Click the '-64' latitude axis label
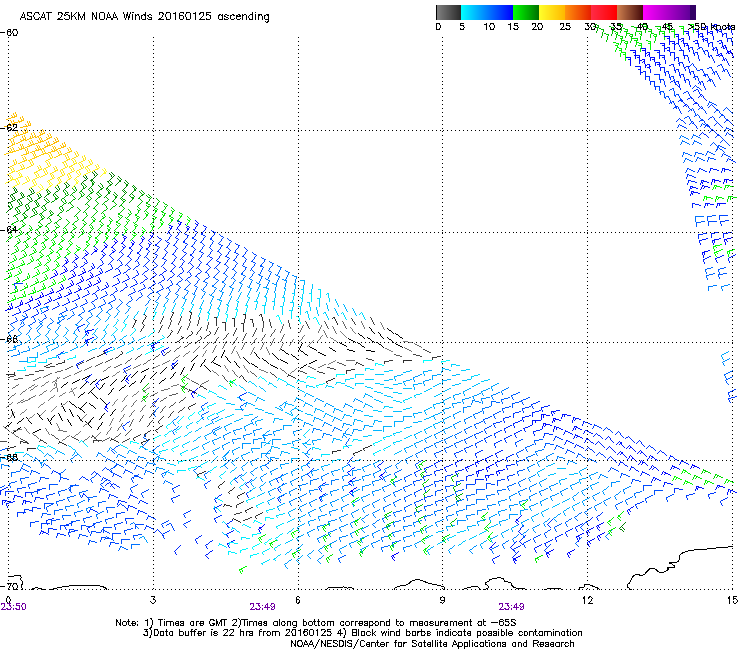The height and width of the screenshot is (650, 740). tap(9, 230)
